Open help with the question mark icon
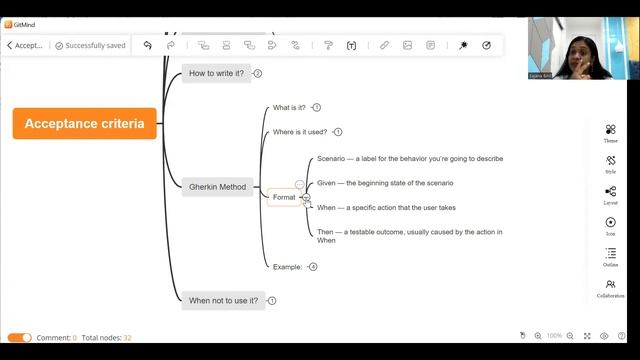Image resolution: width=640 pixels, height=360 pixels. (x=621, y=336)
